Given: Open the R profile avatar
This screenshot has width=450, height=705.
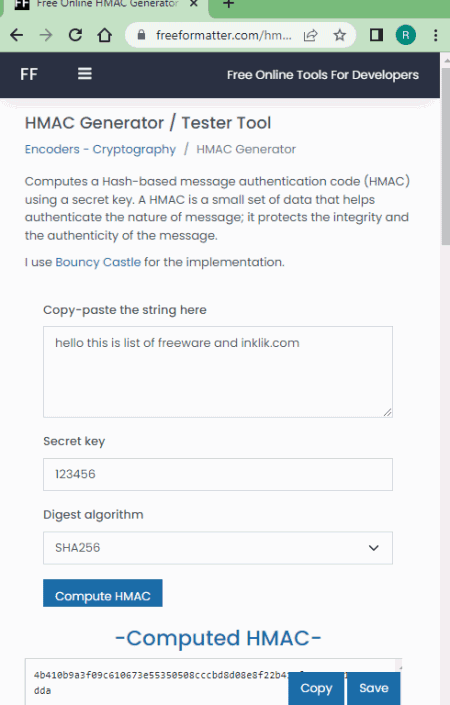Looking at the screenshot, I should point(405,35).
